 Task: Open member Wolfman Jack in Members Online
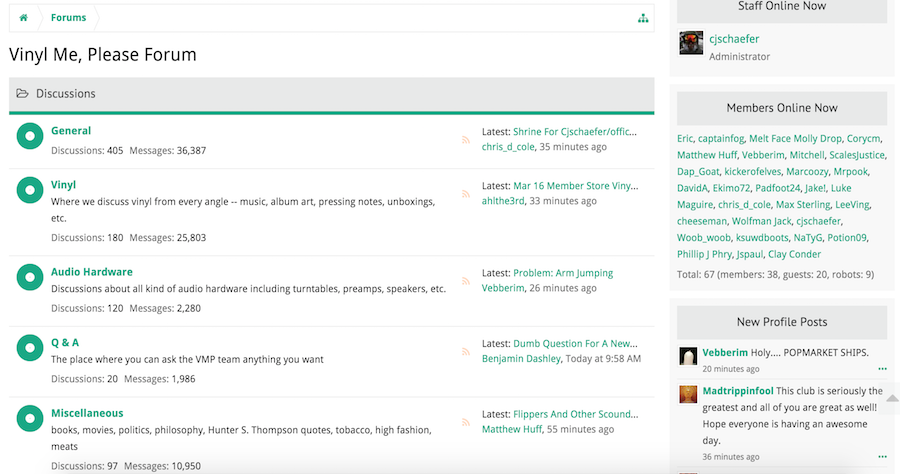(x=762, y=222)
